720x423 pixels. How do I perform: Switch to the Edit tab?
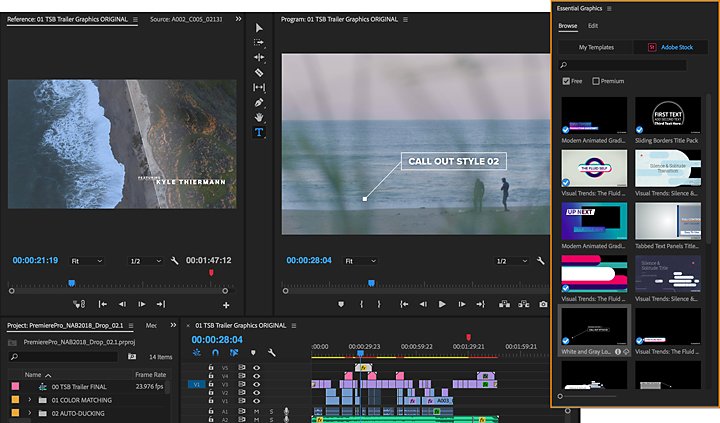(593, 26)
